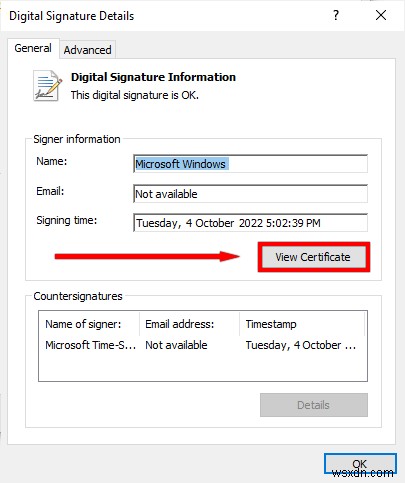Click the Name of signer column header
The image size is (405, 483).
pos(89,324)
